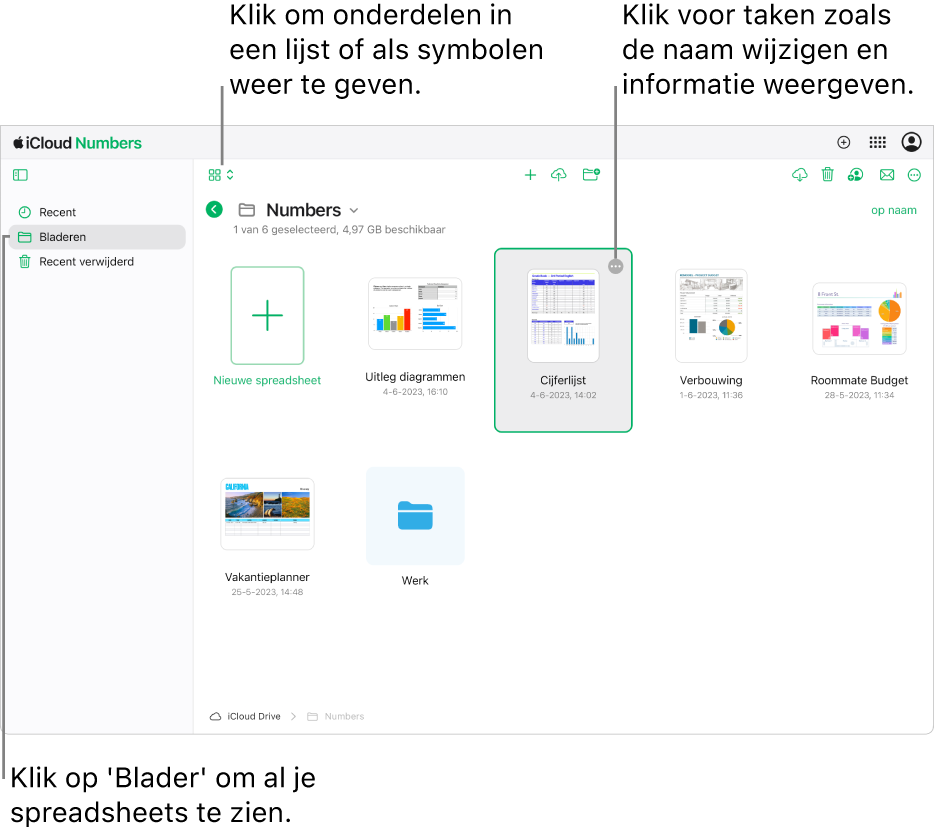Upload a spreadsheet to iCloud Drive
The image size is (935, 838).
pos(559,174)
